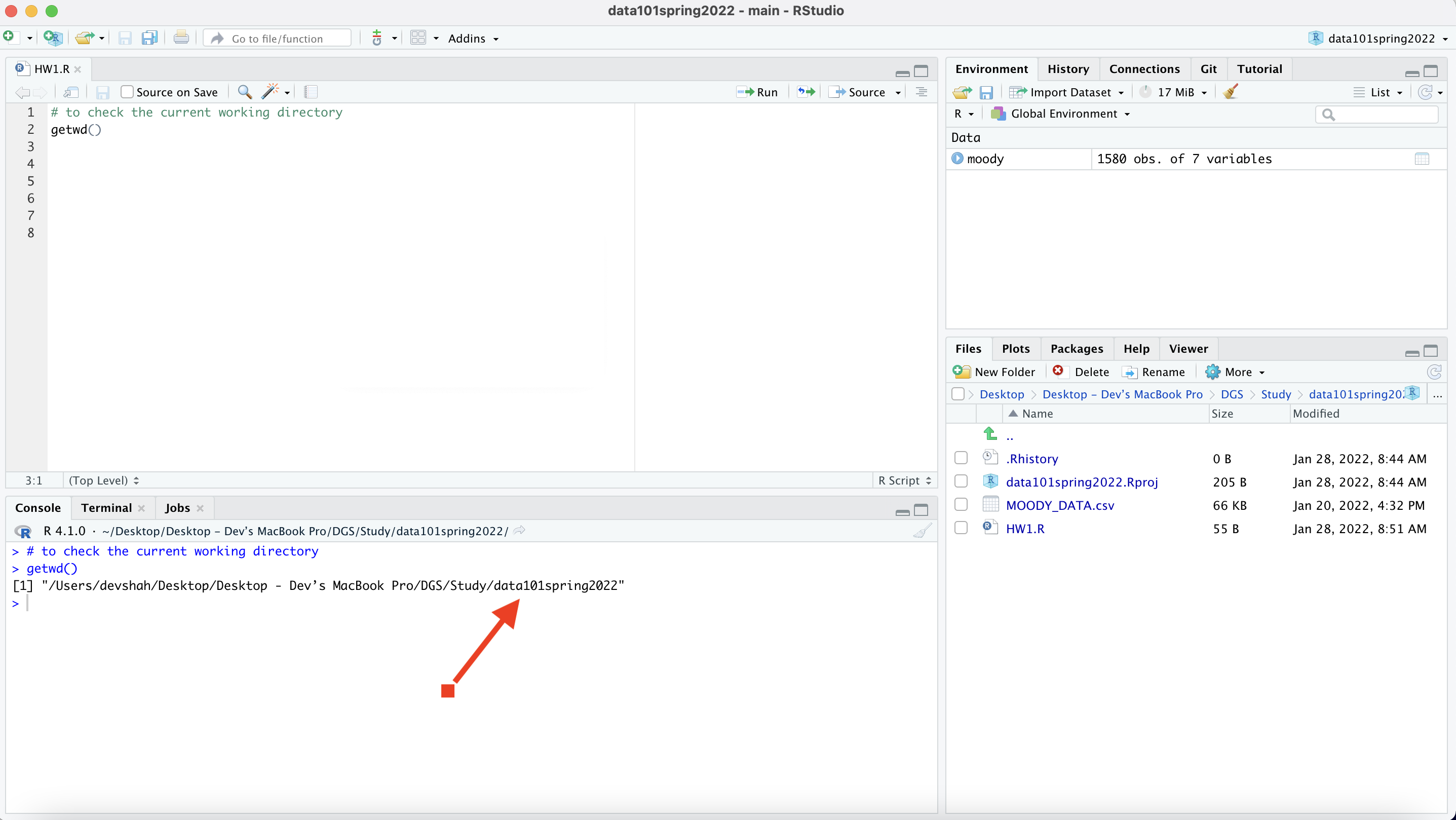Click the Save all documents icon

149,38
